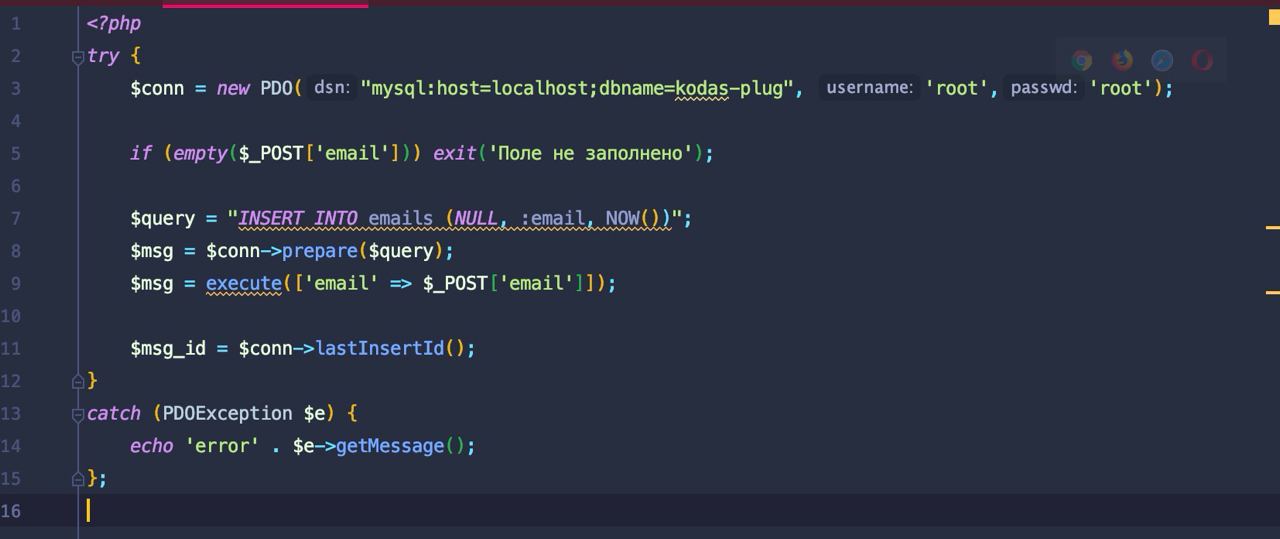Image resolution: width=1280 pixels, height=539 pixels.
Task: Click the PDO class name on line 3
Action: coord(277,88)
